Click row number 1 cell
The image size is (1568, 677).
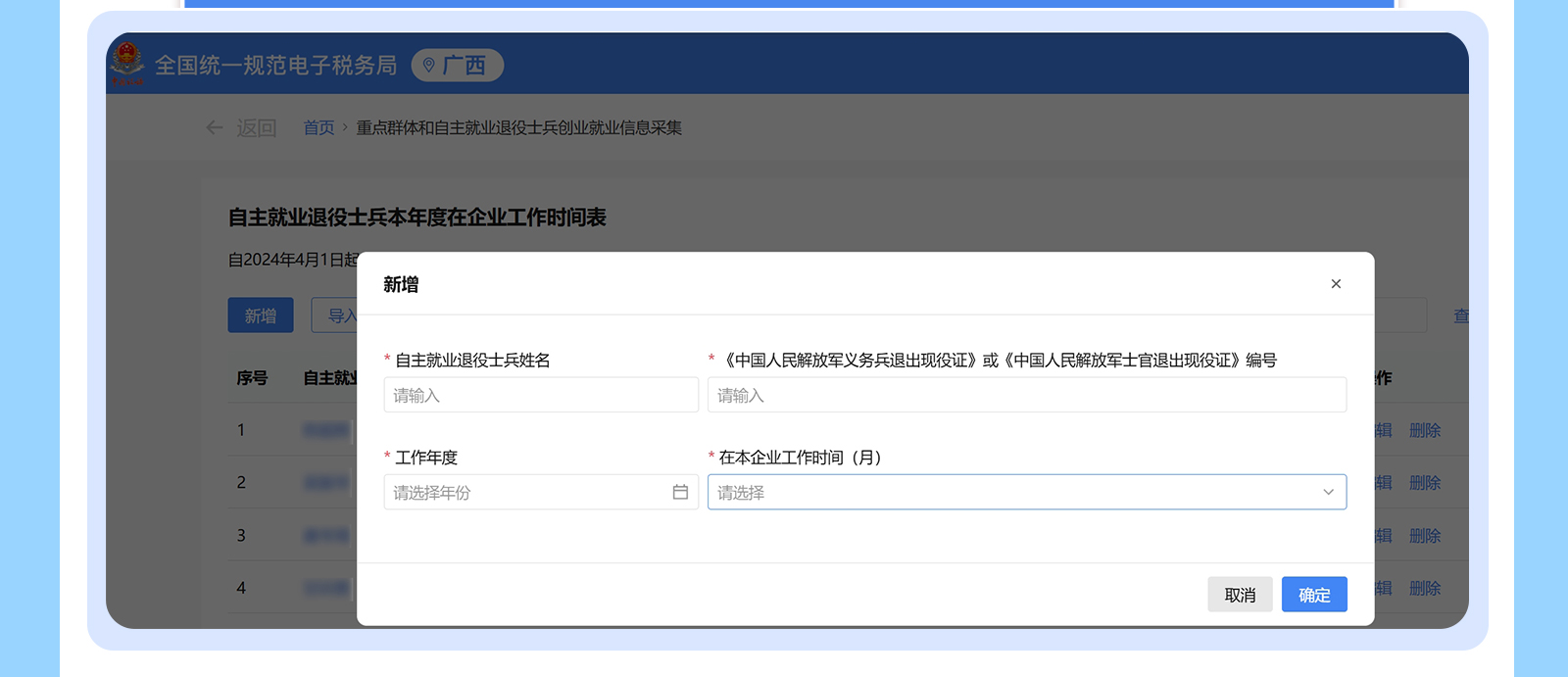coord(241,430)
